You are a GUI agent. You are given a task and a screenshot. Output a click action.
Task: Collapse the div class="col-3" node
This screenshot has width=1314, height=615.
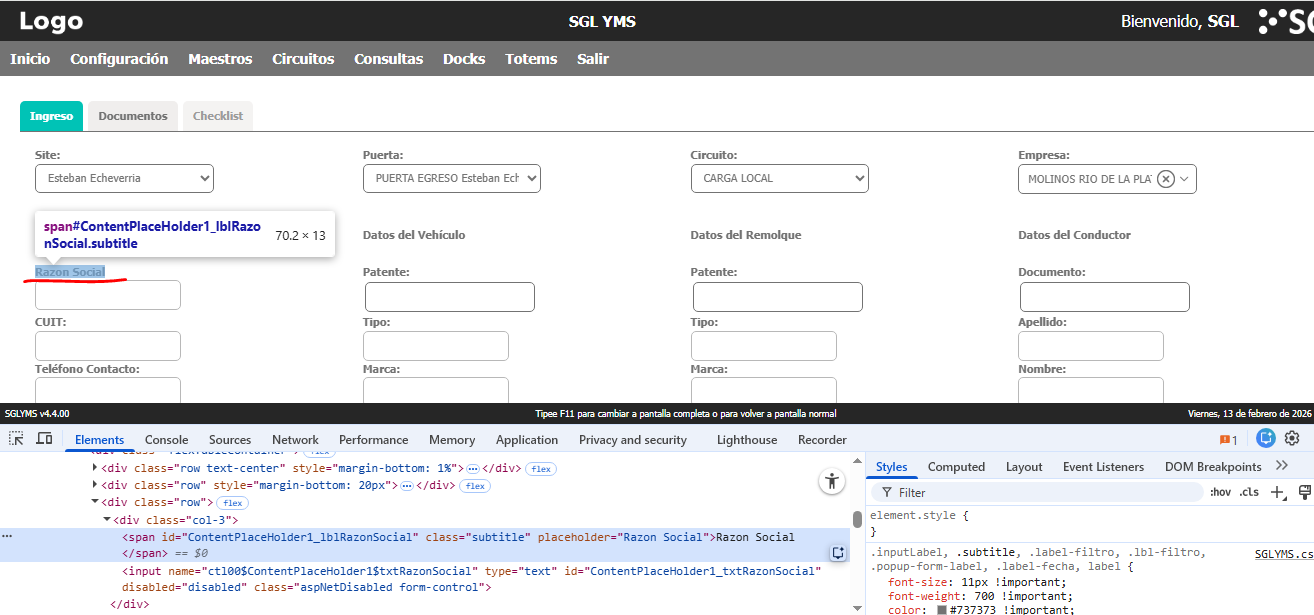click(x=106, y=520)
